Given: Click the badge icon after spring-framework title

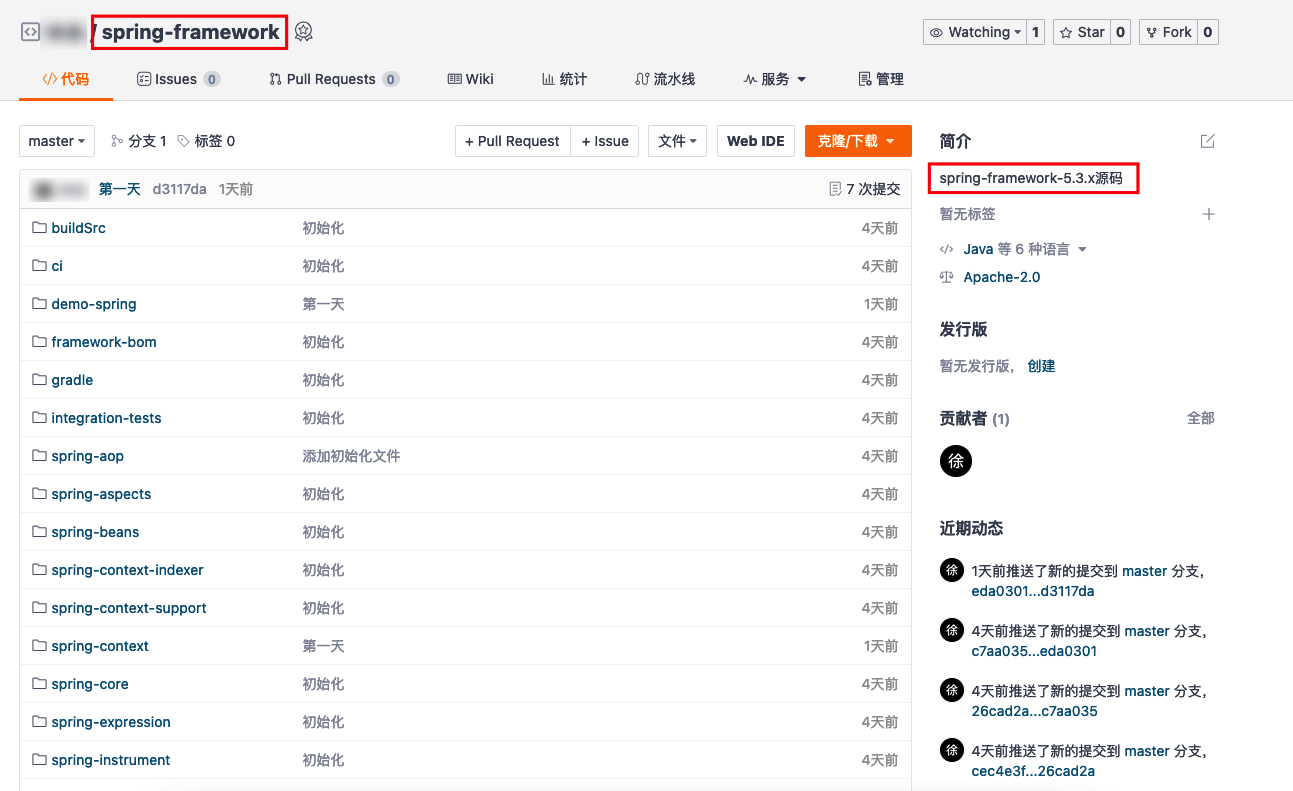Looking at the screenshot, I should pos(304,32).
